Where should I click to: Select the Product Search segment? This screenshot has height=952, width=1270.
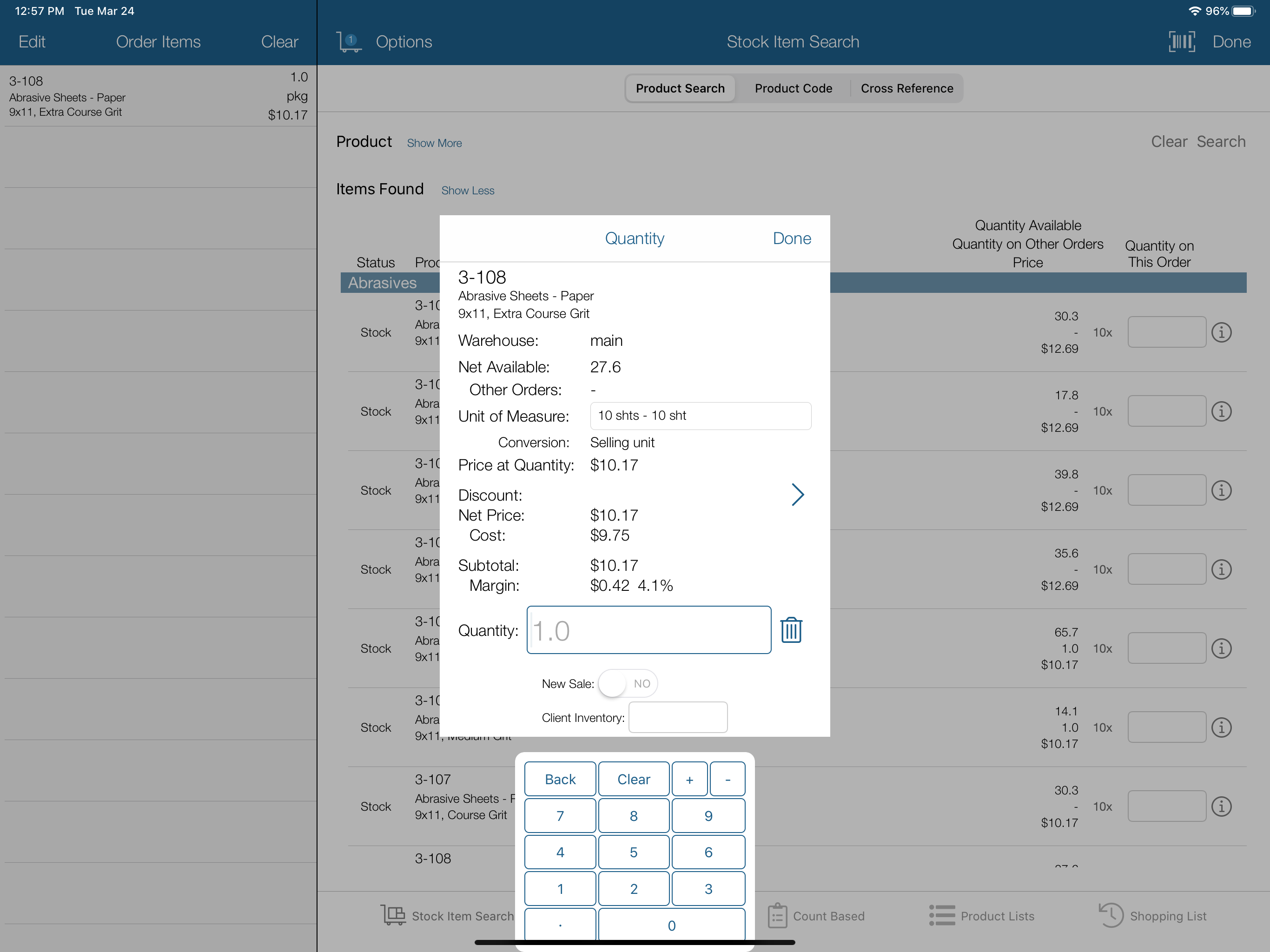(680, 88)
